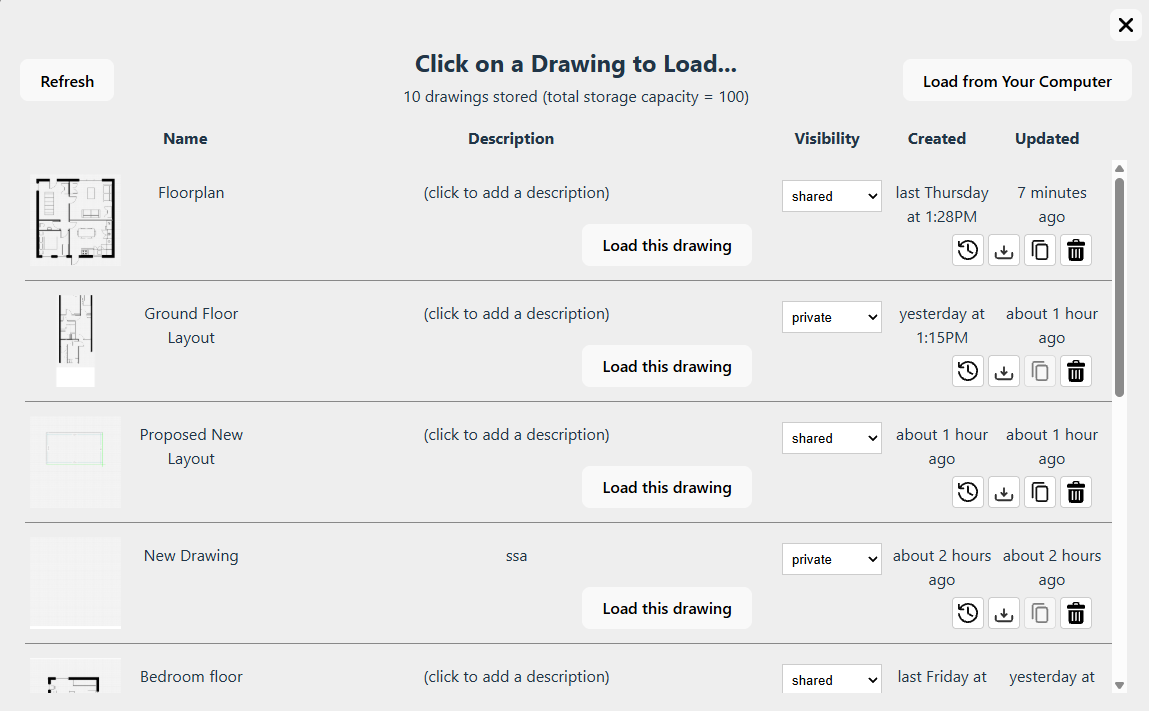This screenshot has height=711, width=1149.
Task: Add a description to Proposed New Layout
Action: [516, 435]
